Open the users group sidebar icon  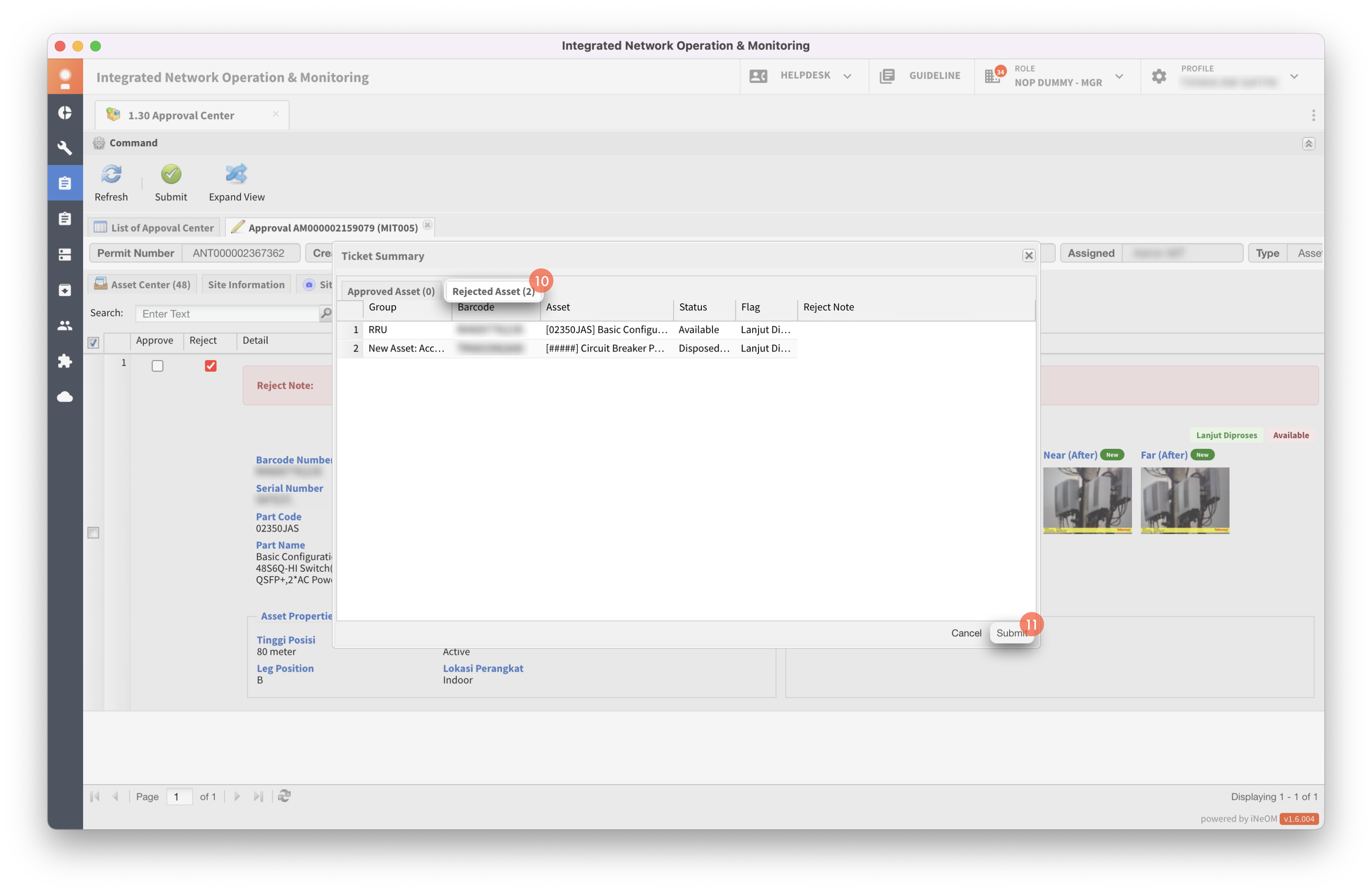tap(65, 326)
